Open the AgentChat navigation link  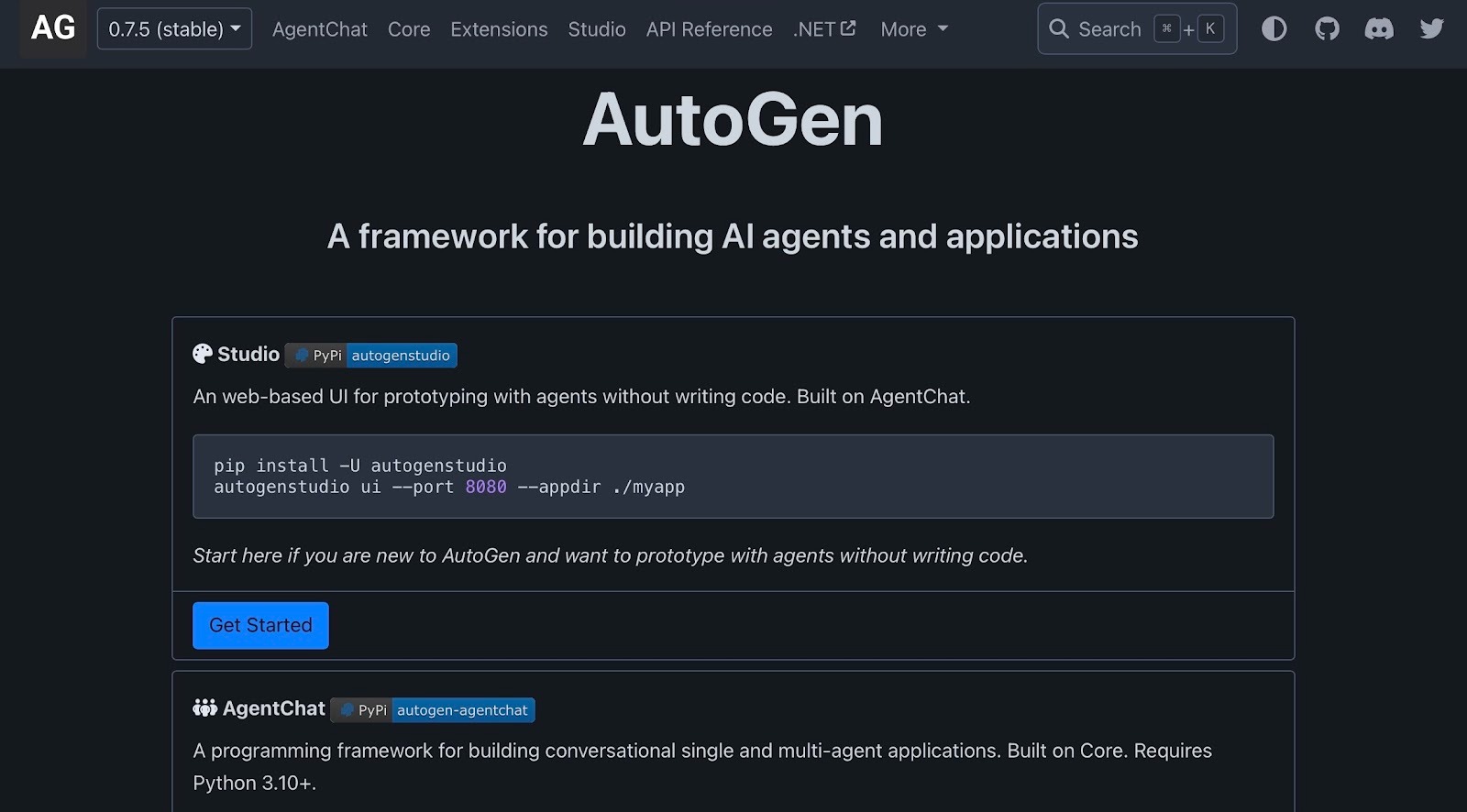coord(320,29)
